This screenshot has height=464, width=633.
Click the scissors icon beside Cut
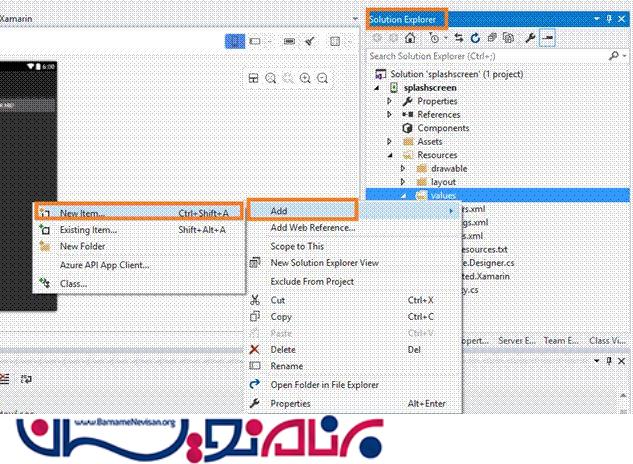tap(254, 299)
